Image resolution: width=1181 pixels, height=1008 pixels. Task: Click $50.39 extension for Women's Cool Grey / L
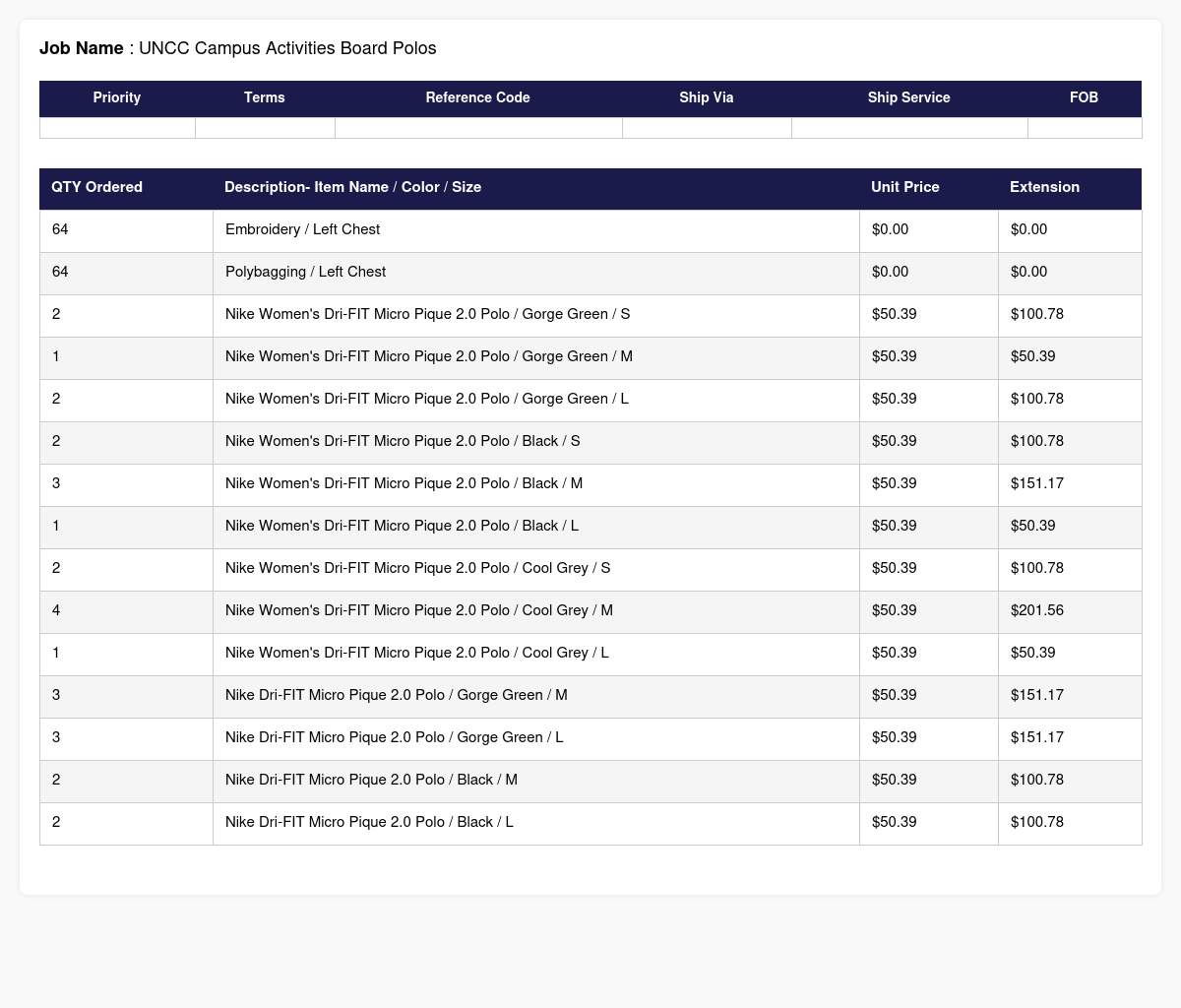pyautogui.click(x=1033, y=653)
